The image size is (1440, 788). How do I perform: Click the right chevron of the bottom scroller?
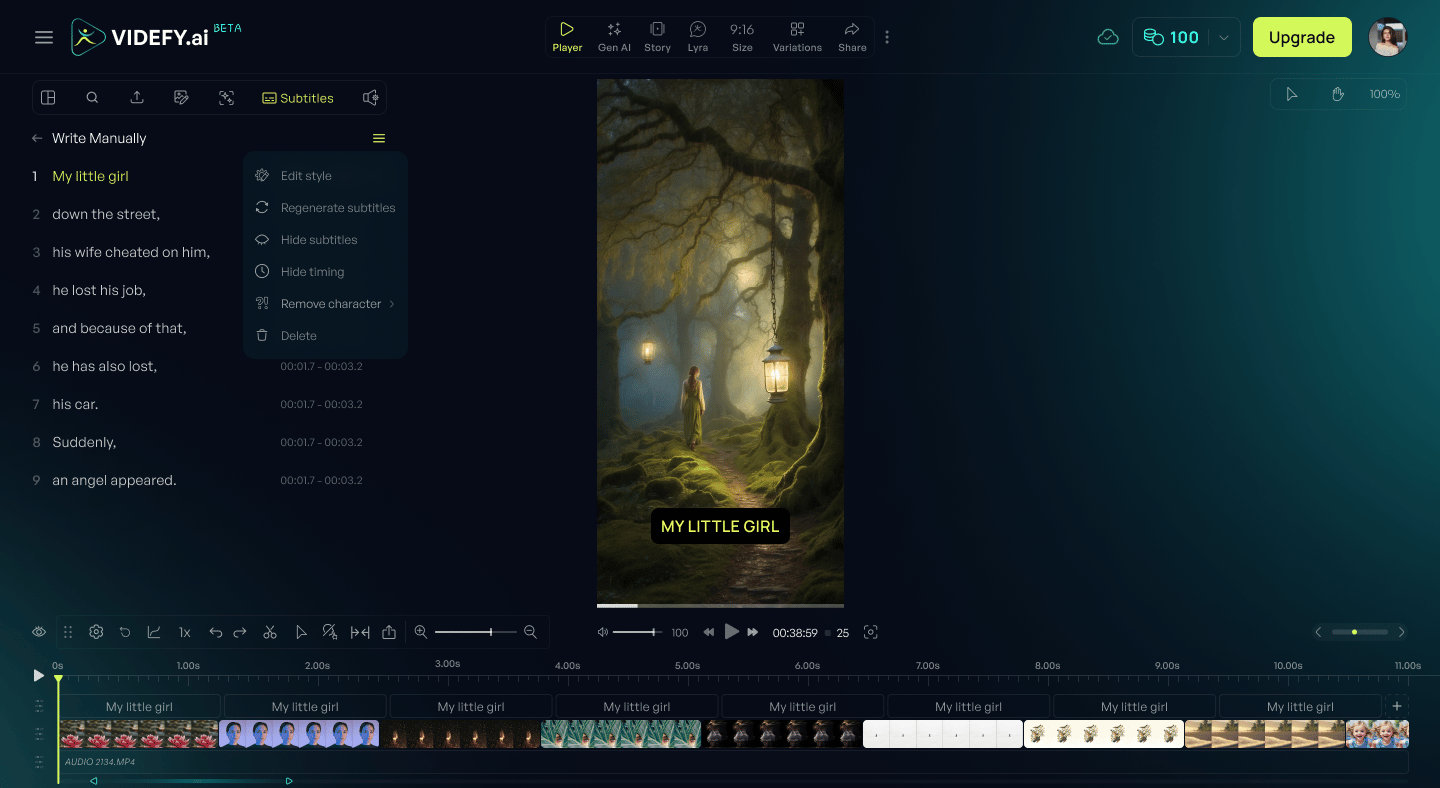pos(1401,632)
